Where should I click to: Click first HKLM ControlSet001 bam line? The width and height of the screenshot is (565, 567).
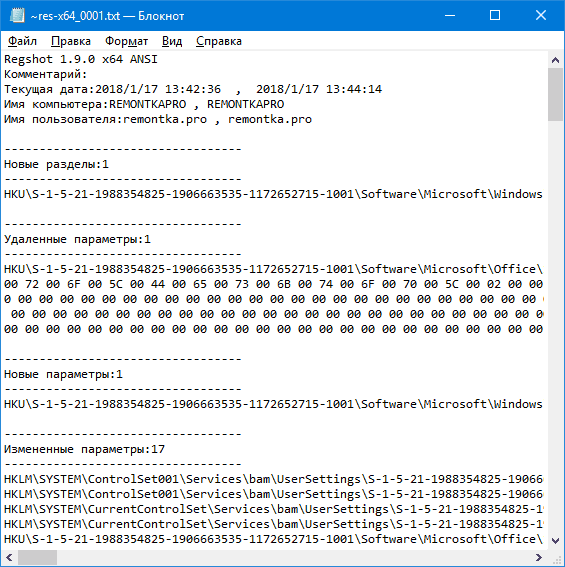273,479
